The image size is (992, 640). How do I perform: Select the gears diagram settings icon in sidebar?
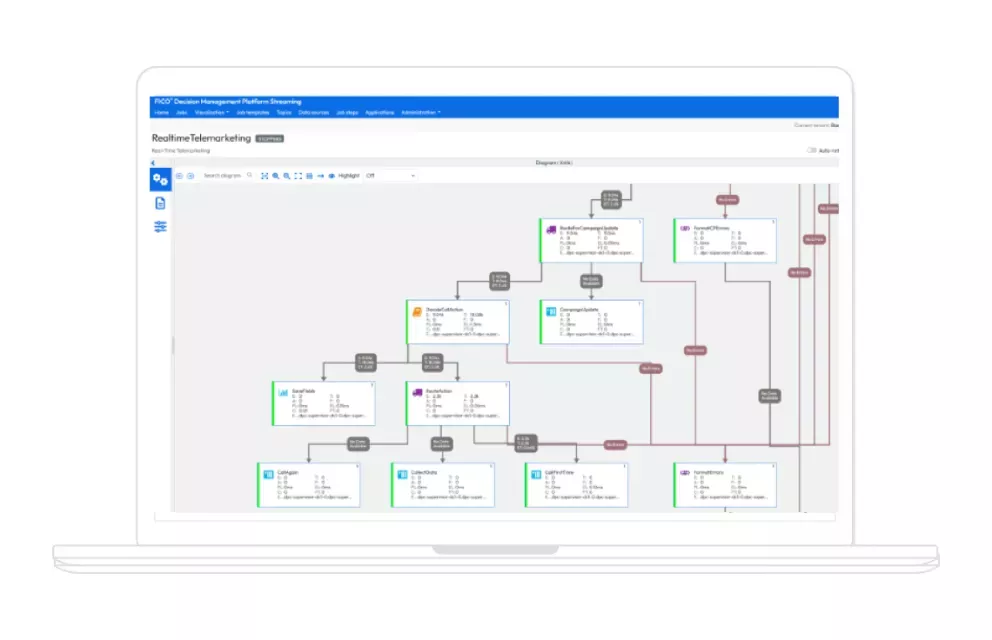pyautogui.click(x=160, y=177)
